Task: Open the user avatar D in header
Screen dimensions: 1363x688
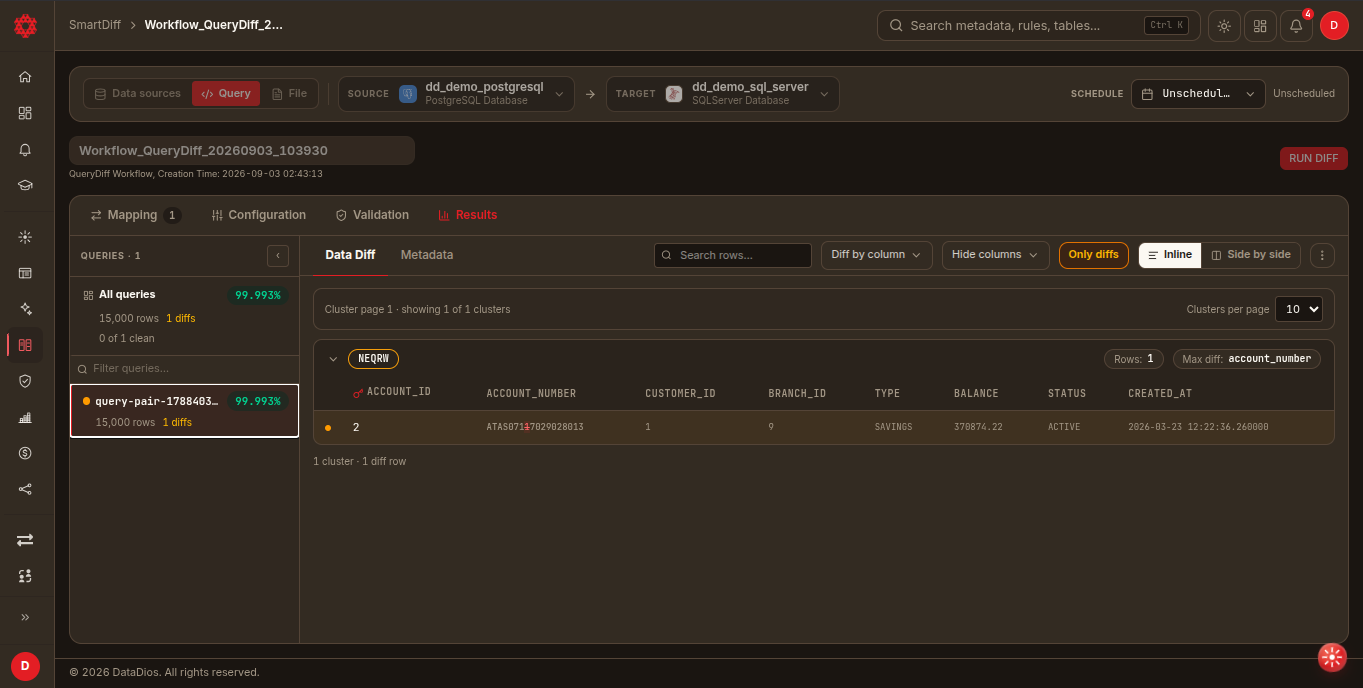Action: pos(1334,26)
